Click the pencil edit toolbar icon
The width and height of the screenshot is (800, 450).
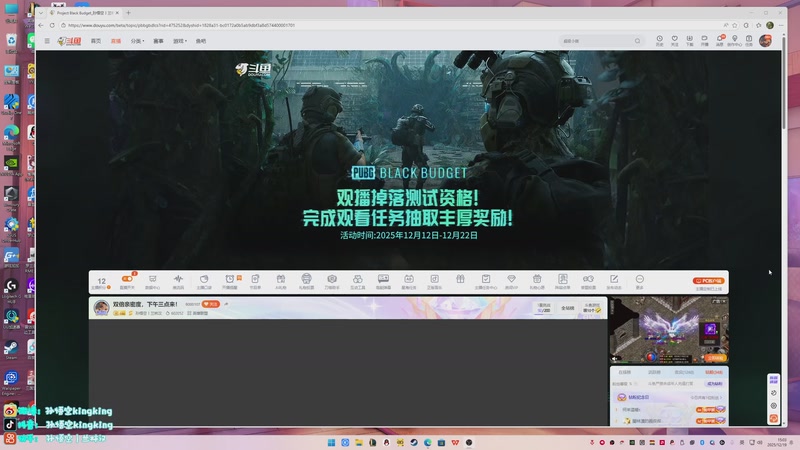pos(614,281)
